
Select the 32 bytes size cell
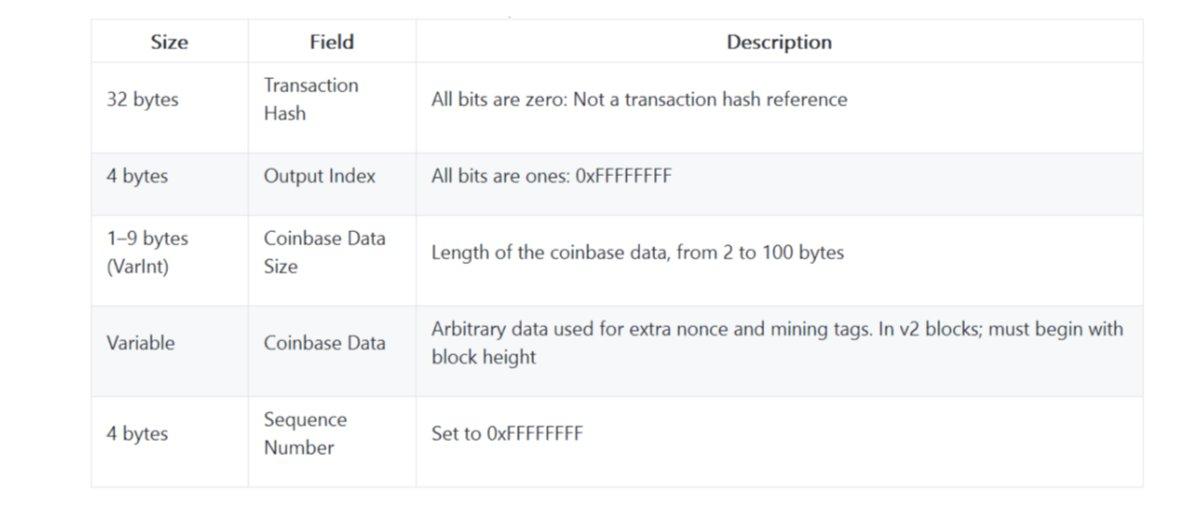click(x=142, y=100)
